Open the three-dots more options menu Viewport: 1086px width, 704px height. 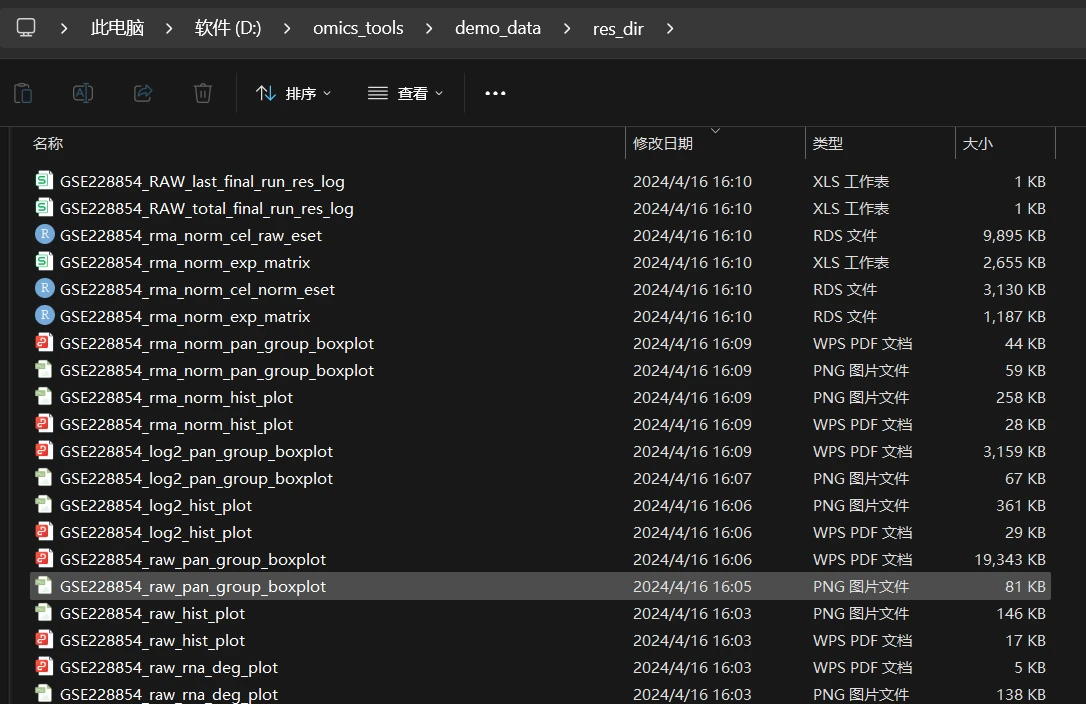[x=495, y=93]
